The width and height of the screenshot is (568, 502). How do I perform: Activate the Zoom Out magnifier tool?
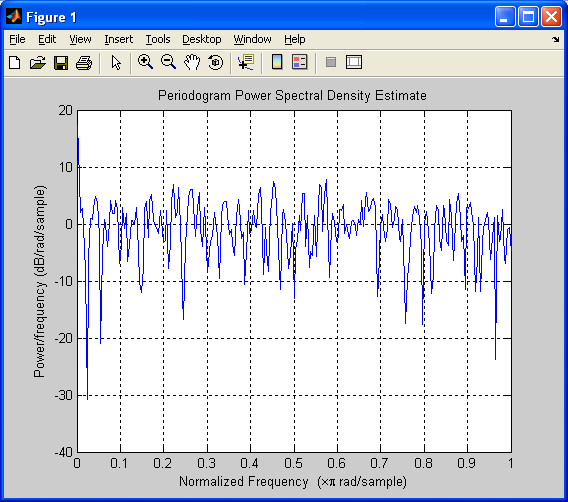[168, 62]
